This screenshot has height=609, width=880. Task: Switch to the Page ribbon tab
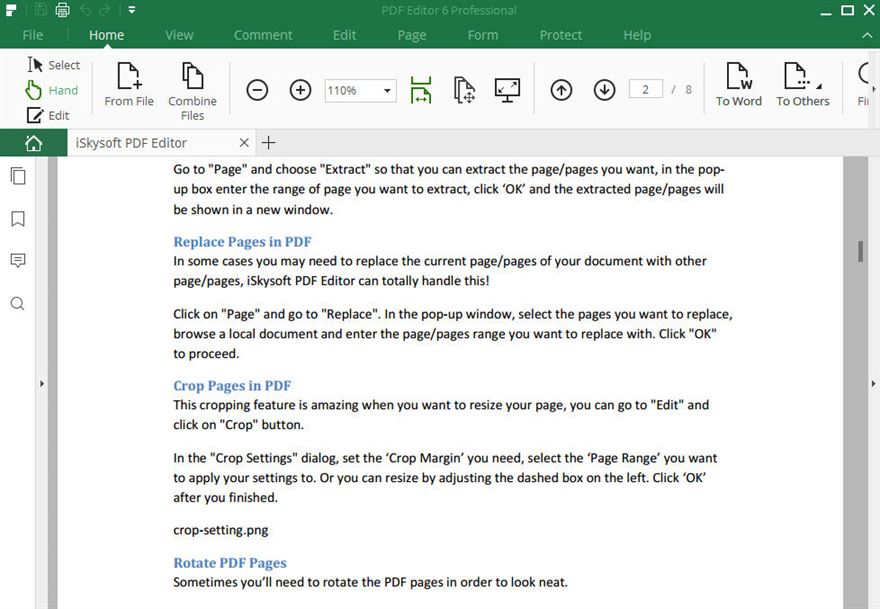pyautogui.click(x=411, y=34)
